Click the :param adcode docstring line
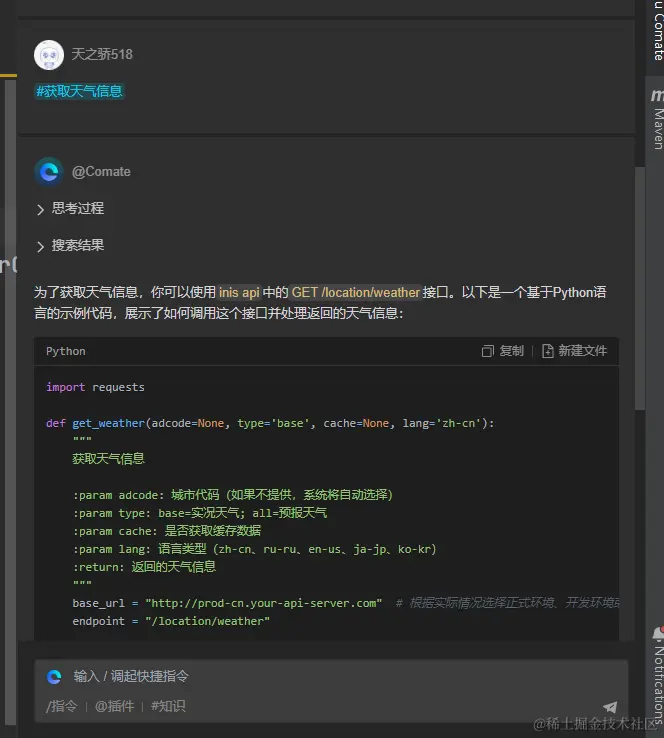Viewport: 664px width, 738px height. click(232, 495)
